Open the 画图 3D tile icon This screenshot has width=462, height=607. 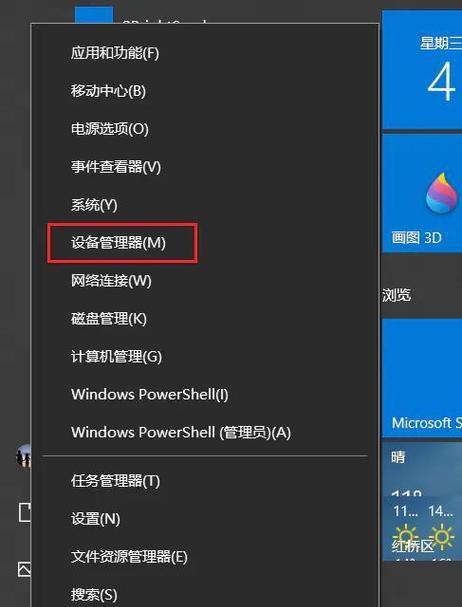[x=441, y=193]
